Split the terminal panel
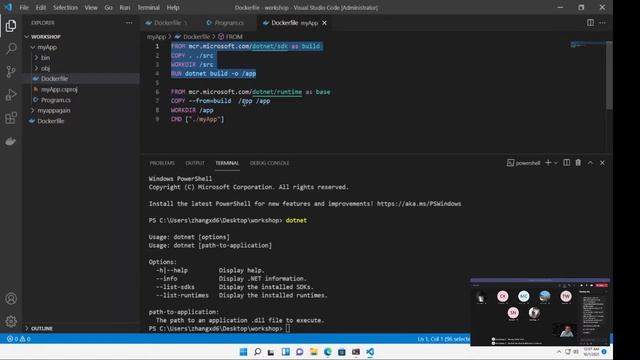Screen dimensions: 640x360 coord(567,162)
